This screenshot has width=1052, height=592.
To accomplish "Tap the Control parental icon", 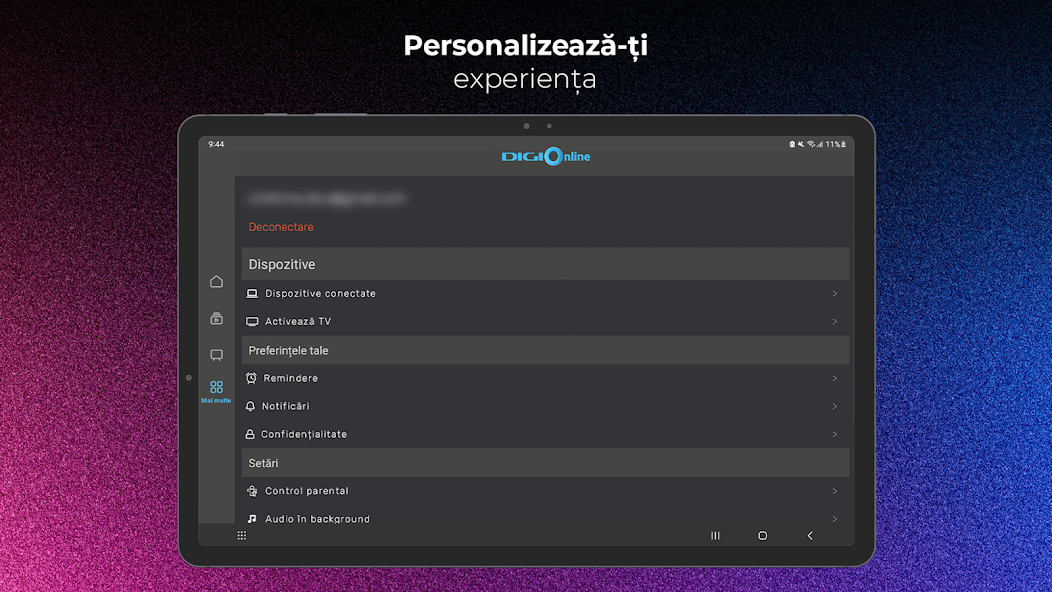I will tap(252, 491).
